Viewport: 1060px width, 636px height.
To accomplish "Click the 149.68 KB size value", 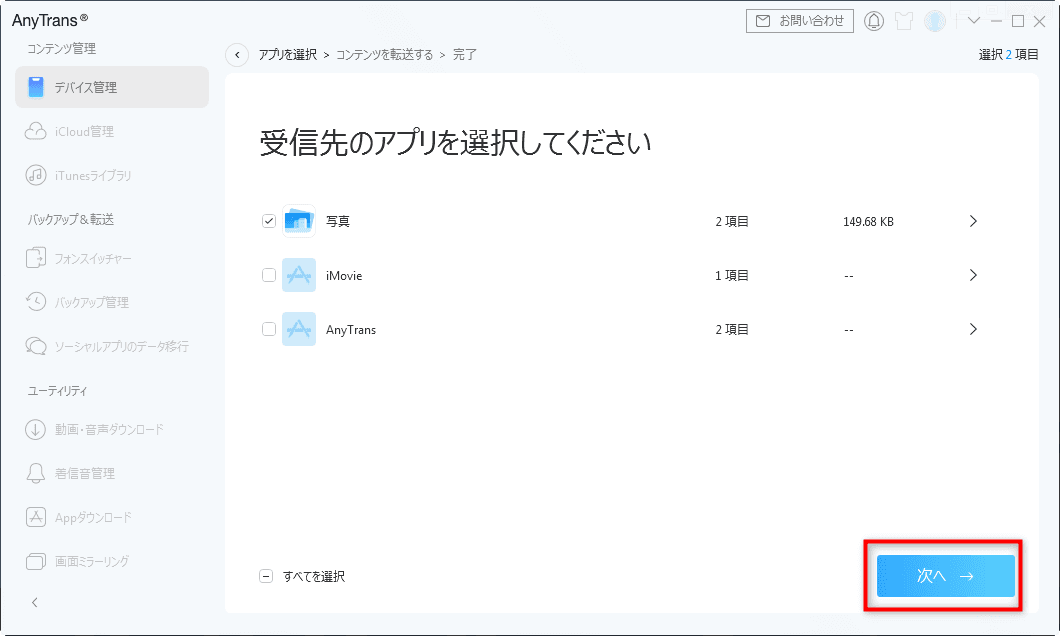I will pos(869,222).
